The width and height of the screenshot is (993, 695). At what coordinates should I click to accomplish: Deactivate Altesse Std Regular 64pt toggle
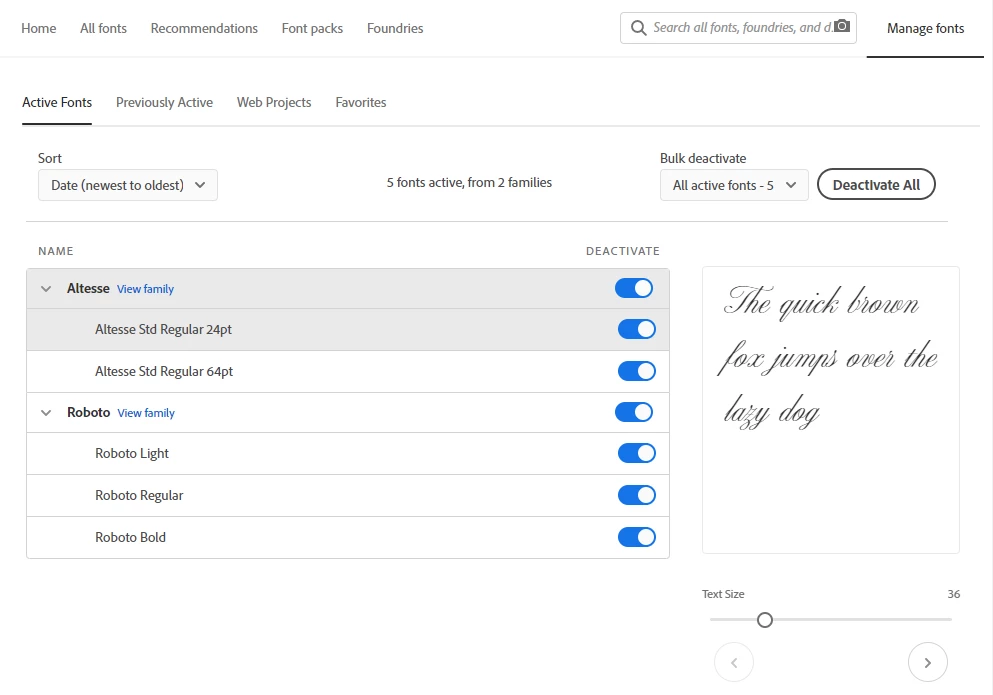636,371
